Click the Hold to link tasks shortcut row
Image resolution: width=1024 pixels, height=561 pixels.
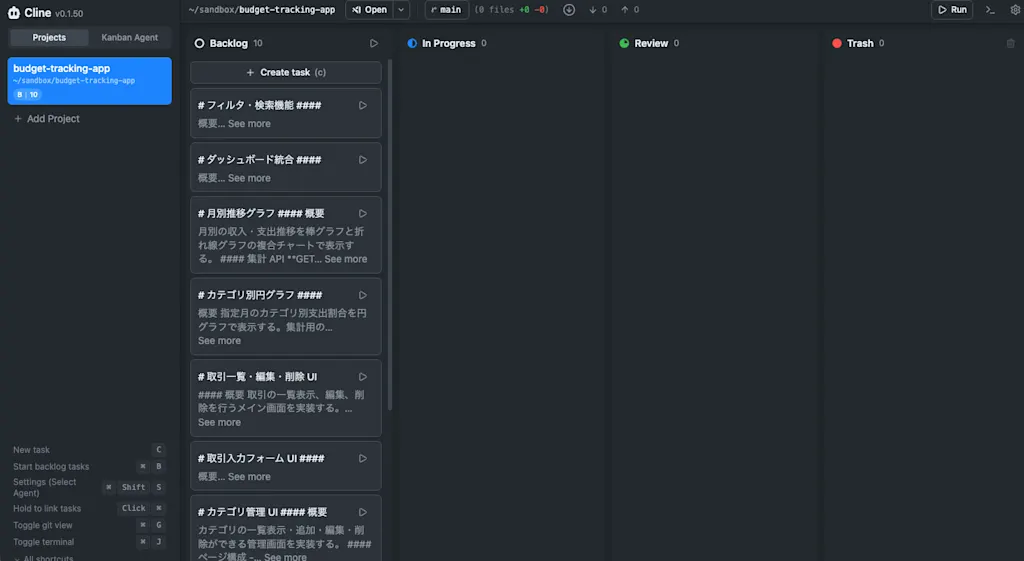point(89,508)
